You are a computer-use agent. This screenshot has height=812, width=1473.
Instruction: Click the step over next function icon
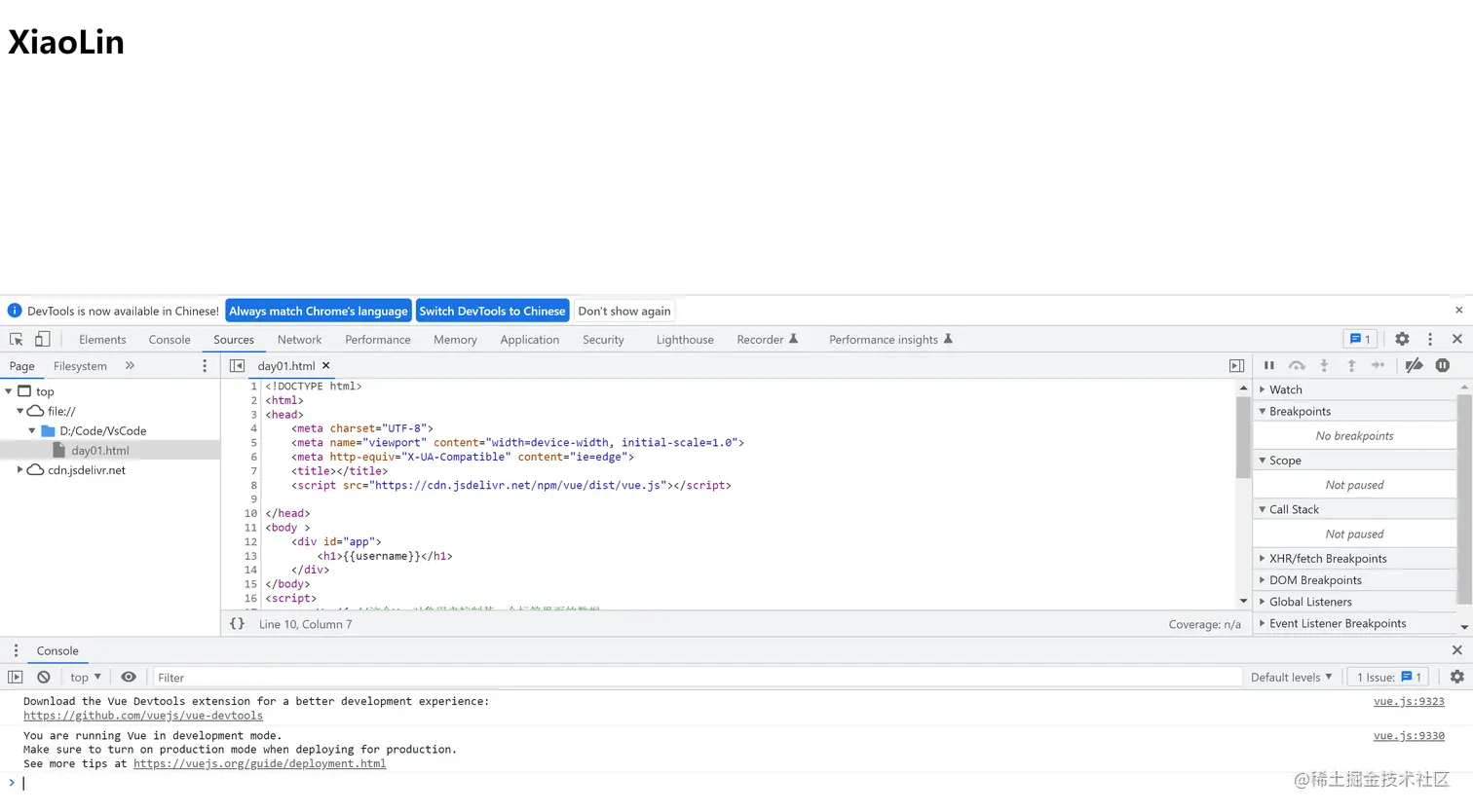1297,366
